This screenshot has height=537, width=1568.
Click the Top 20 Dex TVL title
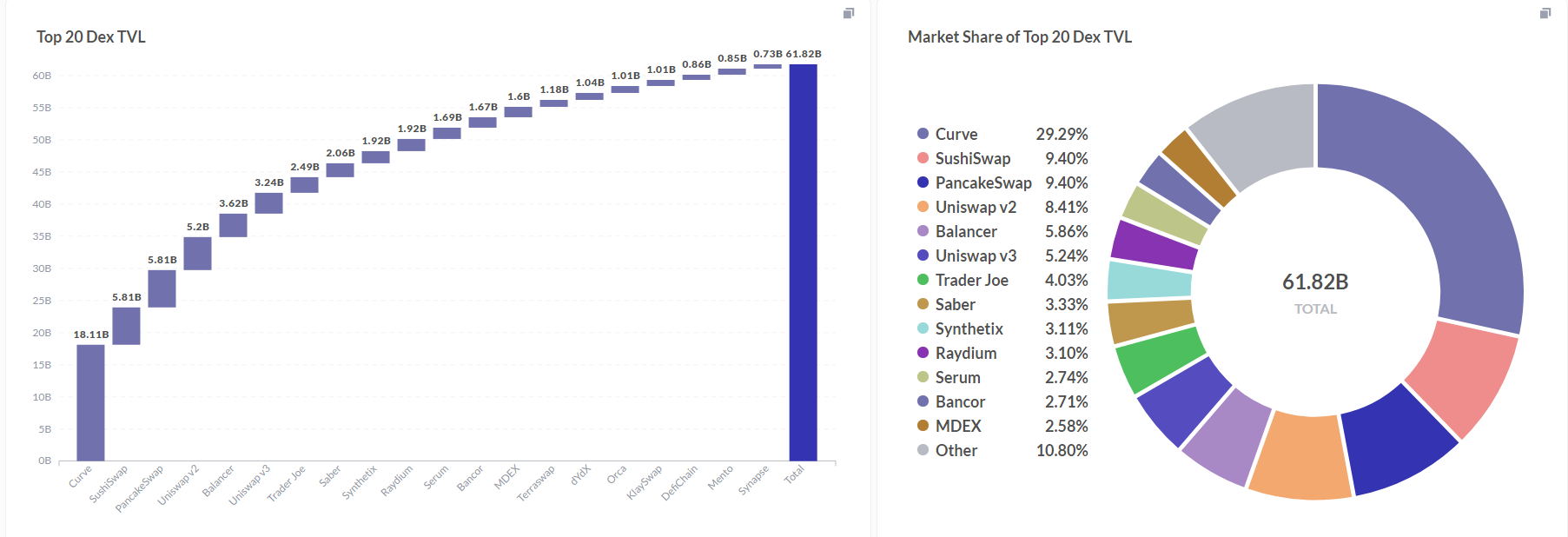coord(91,36)
